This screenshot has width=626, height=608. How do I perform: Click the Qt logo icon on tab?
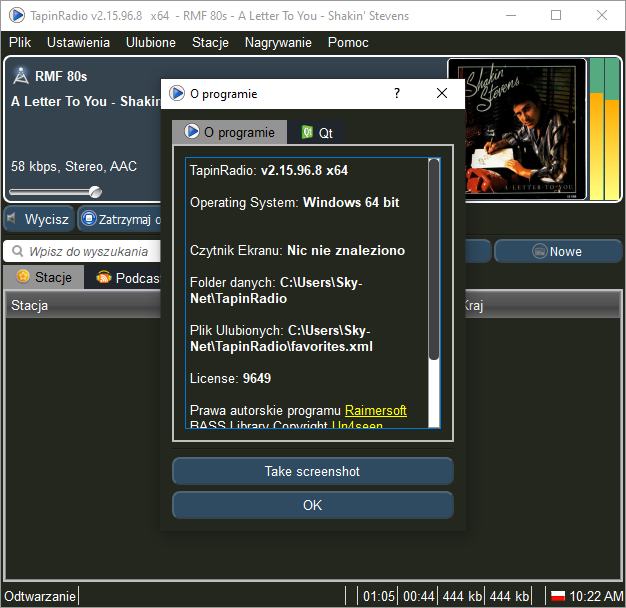[x=307, y=132]
